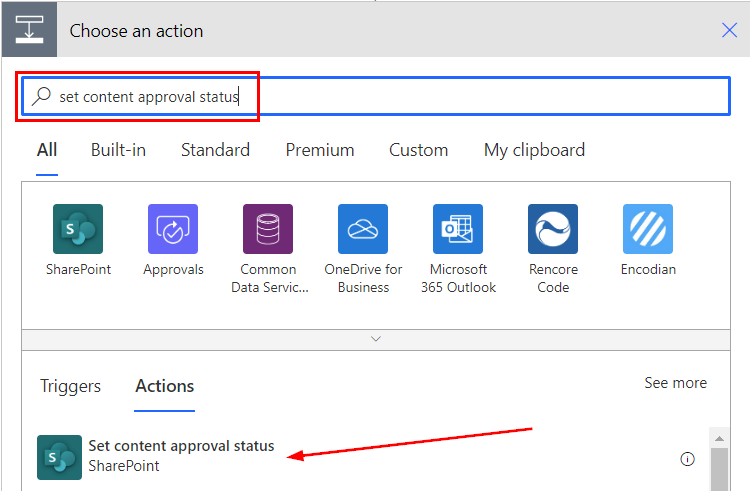Select the Encodian connector icon
This screenshot has height=491, width=750.
[x=648, y=229]
